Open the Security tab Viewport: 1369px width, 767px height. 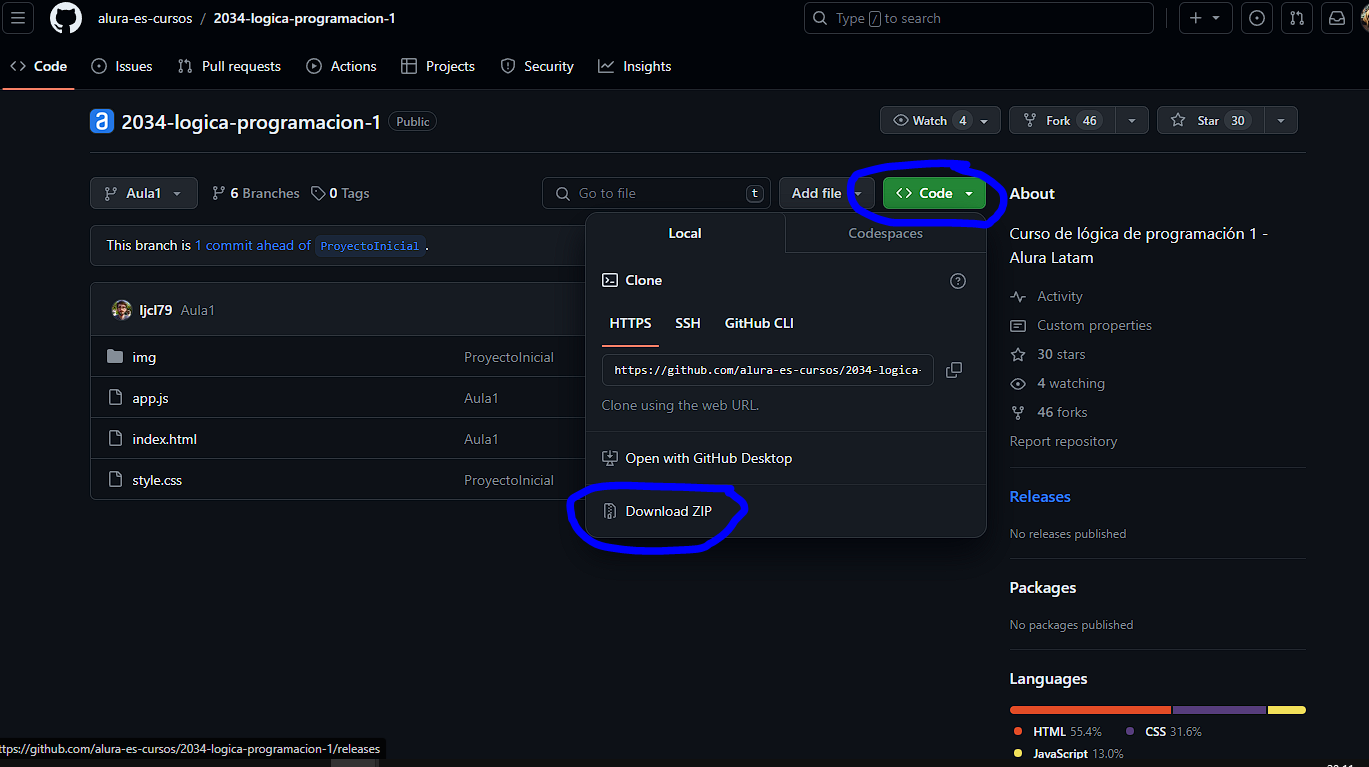(537, 66)
